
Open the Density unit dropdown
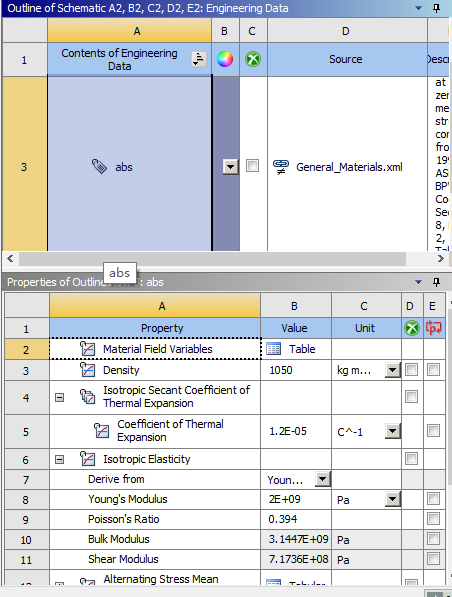point(392,370)
